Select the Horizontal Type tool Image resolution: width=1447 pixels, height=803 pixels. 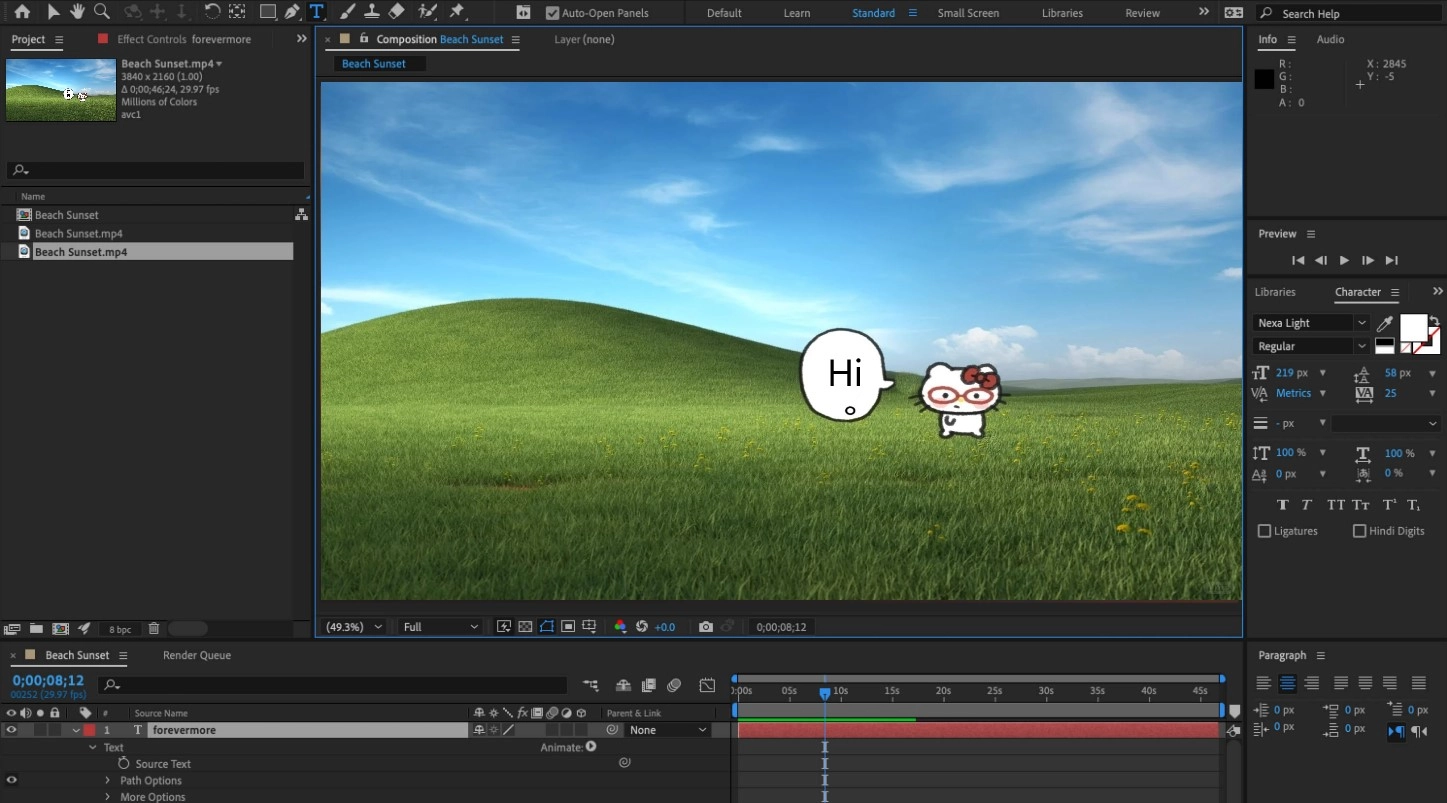click(x=316, y=12)
